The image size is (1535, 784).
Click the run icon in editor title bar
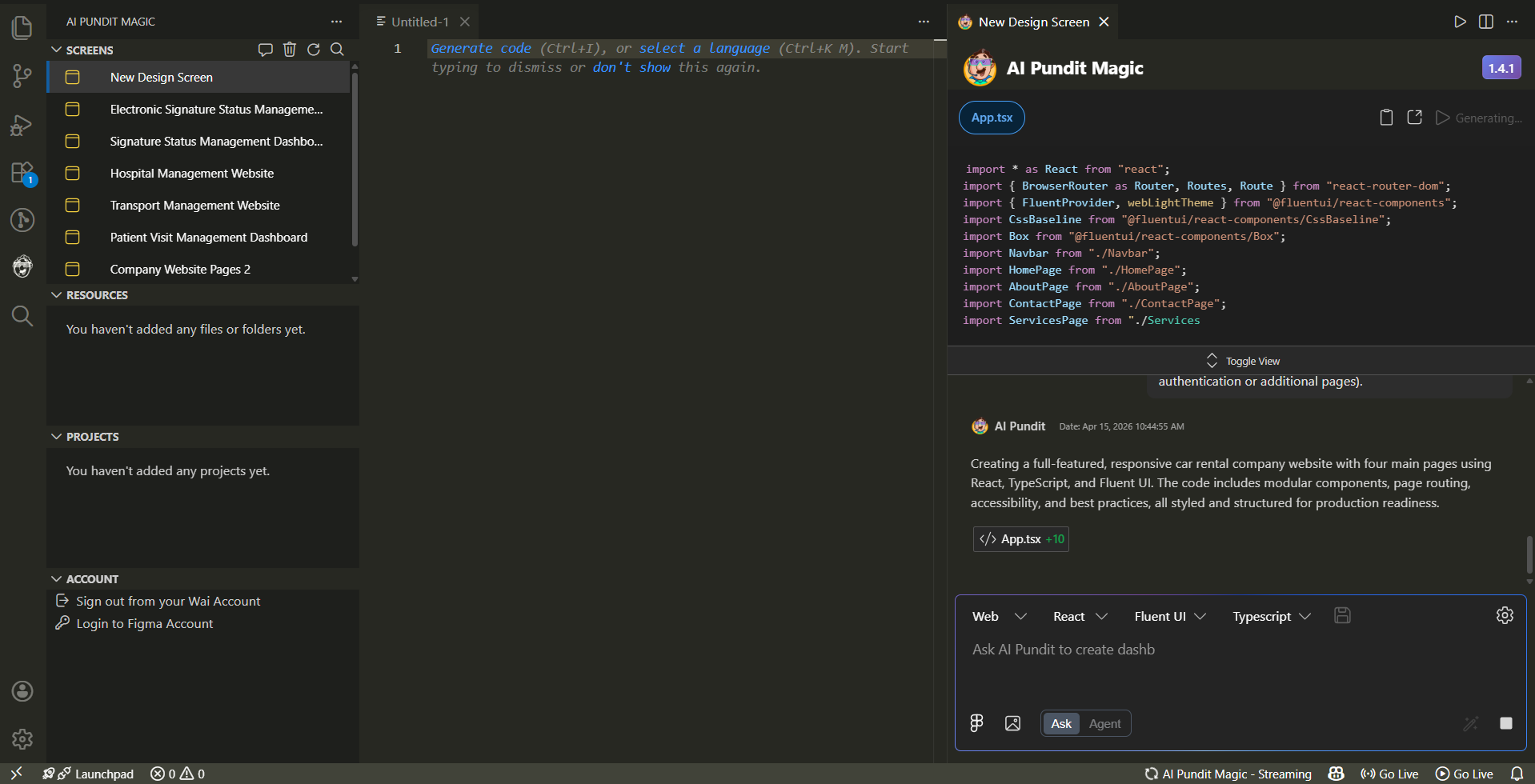[x=1461, y=22]
